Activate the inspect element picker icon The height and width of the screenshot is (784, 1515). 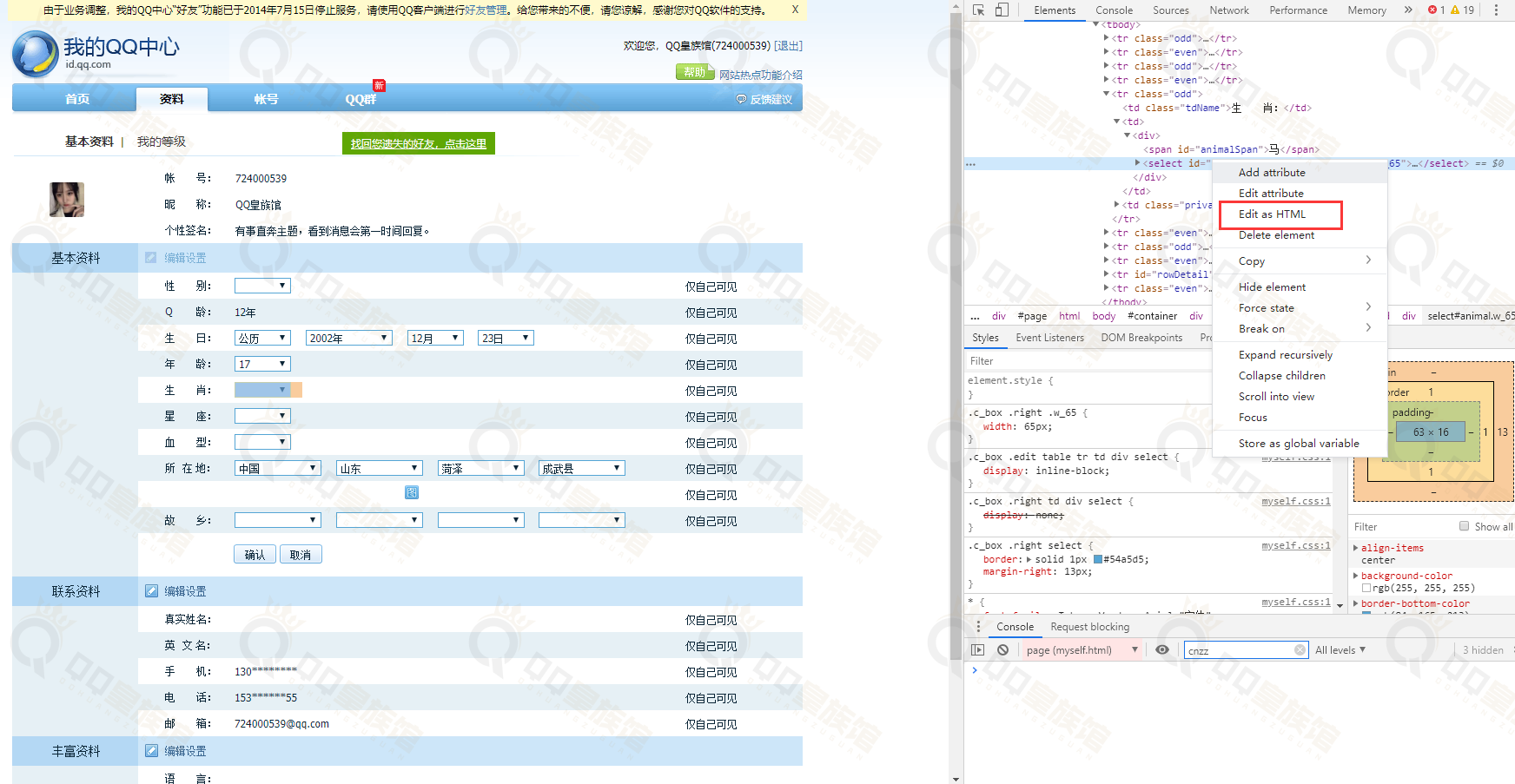tap(979, 10)
